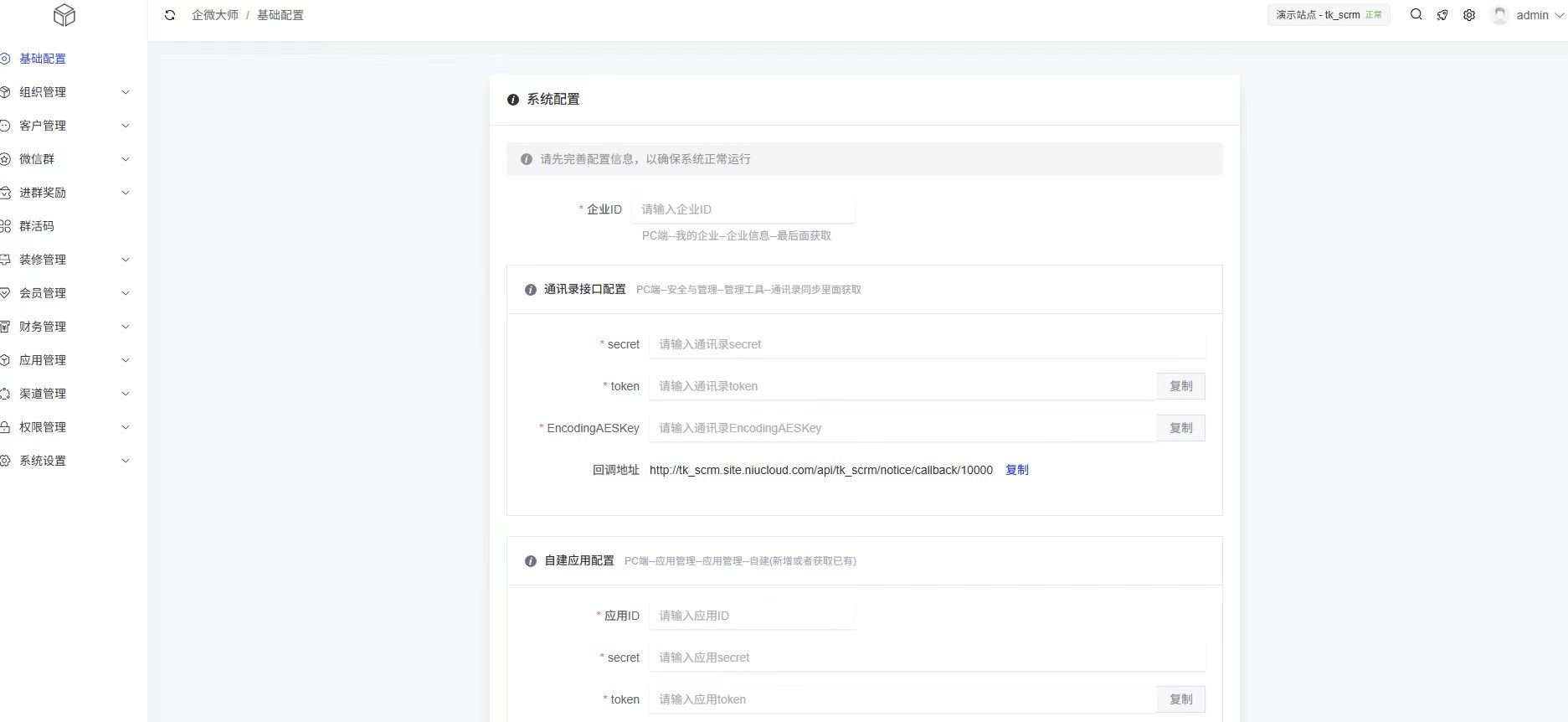
Task: Copy the 通讯录 token with 复制 button
Action: pos(1180,386)
